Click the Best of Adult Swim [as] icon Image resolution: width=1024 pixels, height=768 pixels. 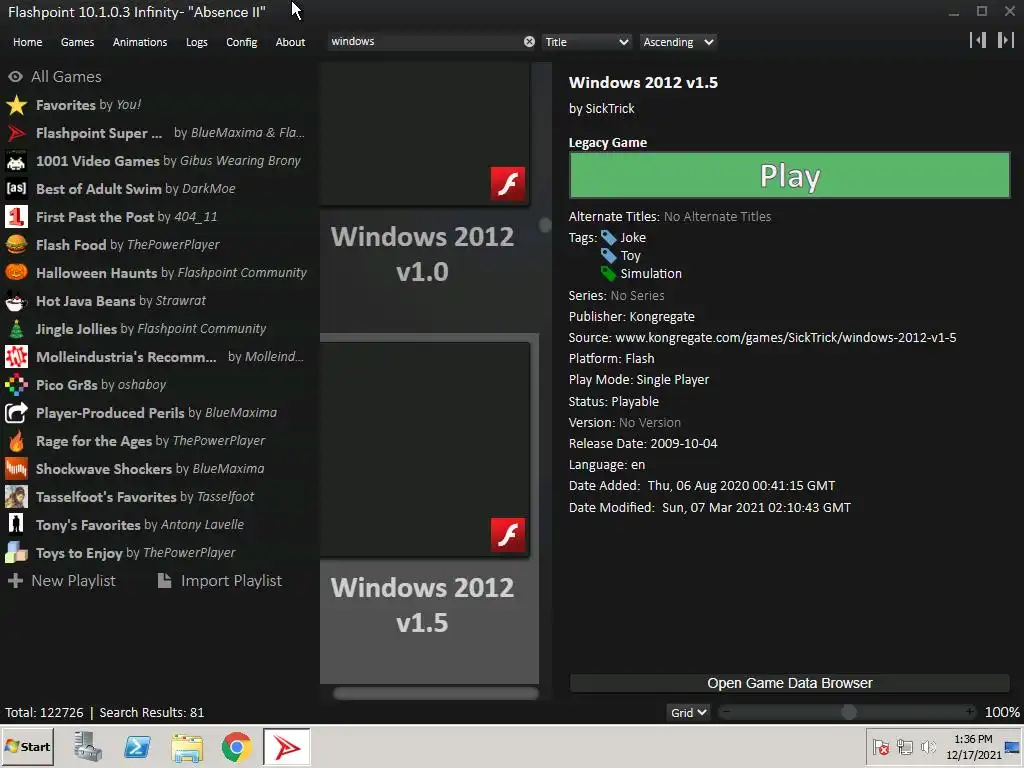tap(16, 189)
